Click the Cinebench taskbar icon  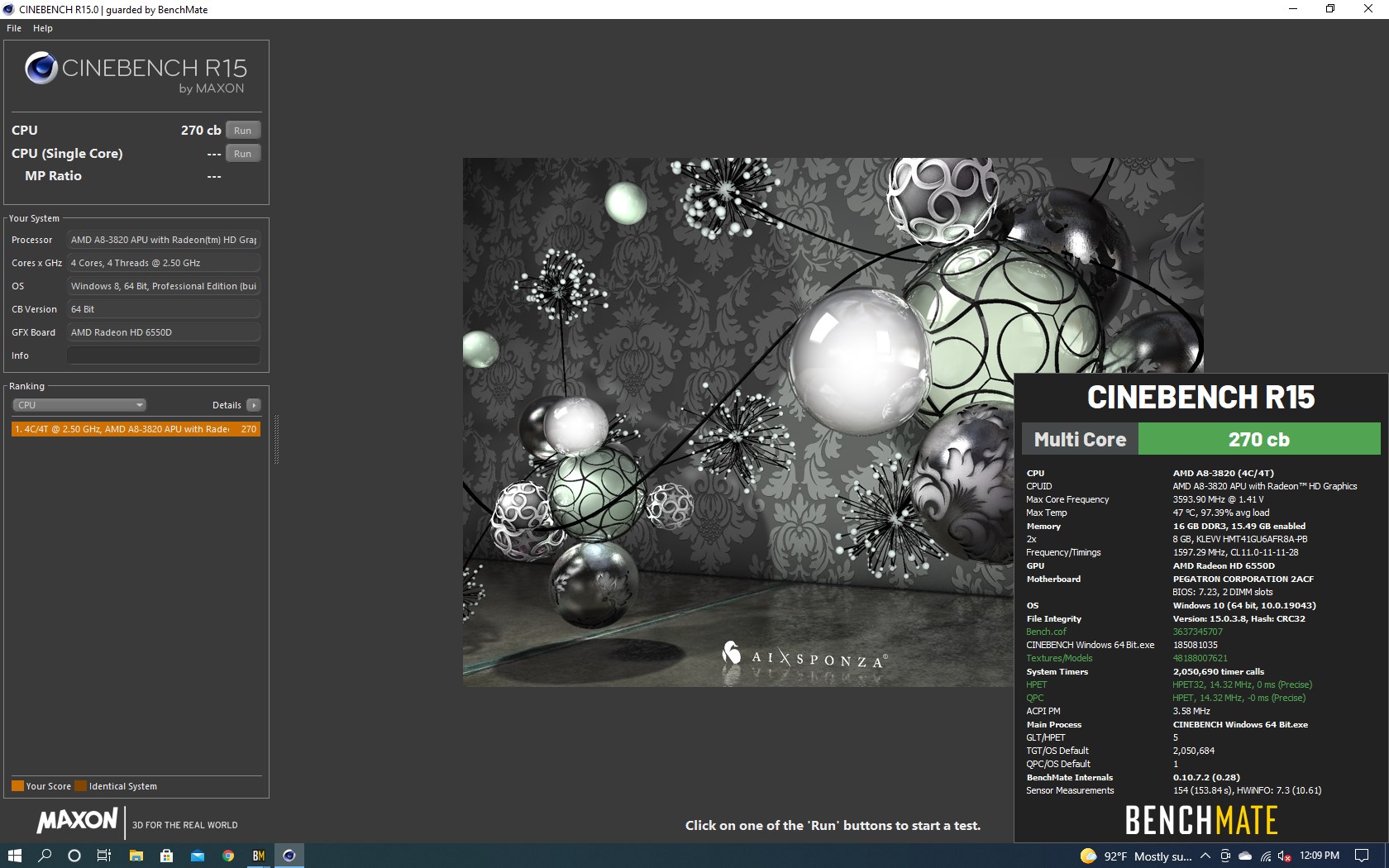289,856
